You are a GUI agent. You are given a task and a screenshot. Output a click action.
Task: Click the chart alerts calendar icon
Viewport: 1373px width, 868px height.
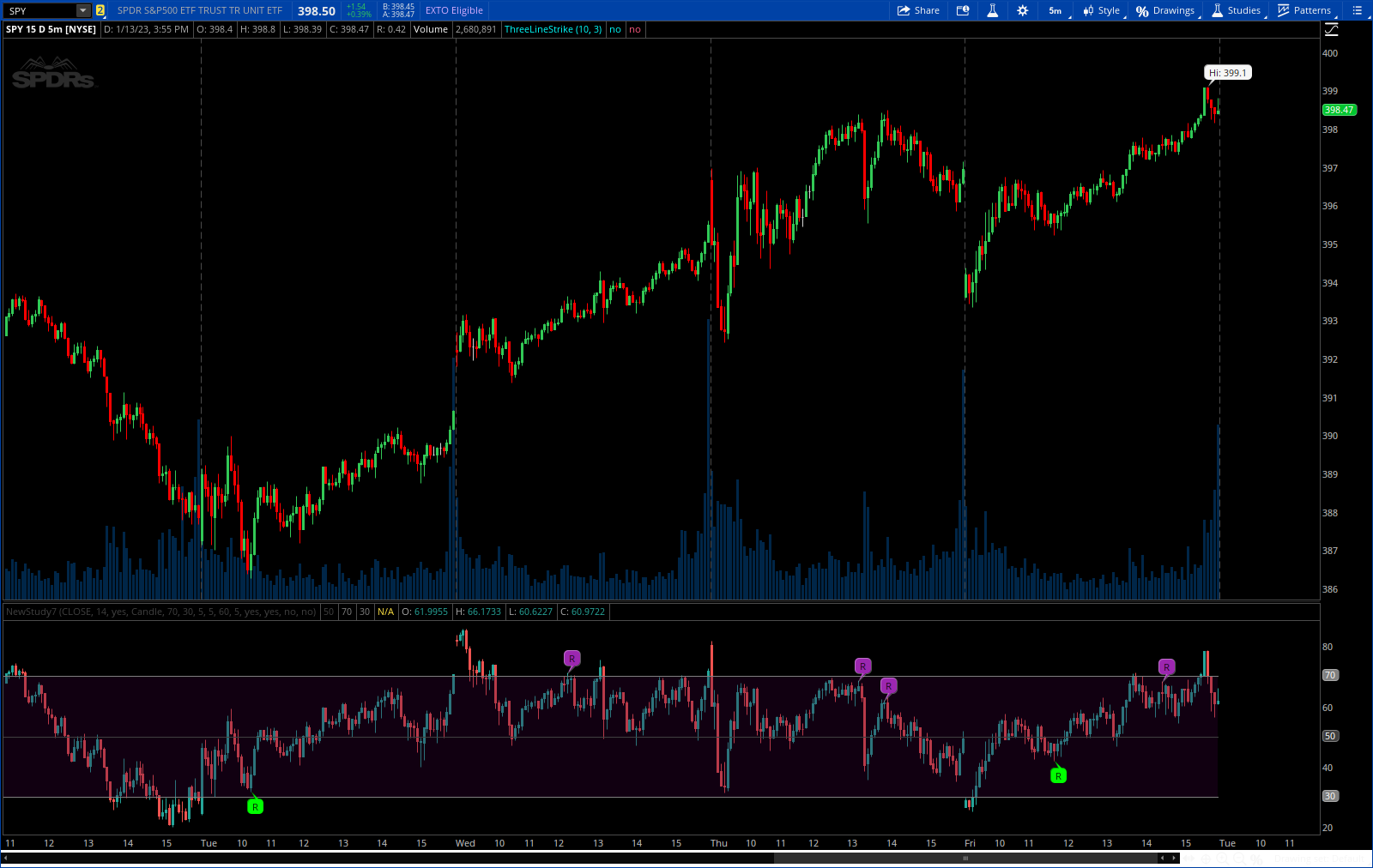[963, 10]
